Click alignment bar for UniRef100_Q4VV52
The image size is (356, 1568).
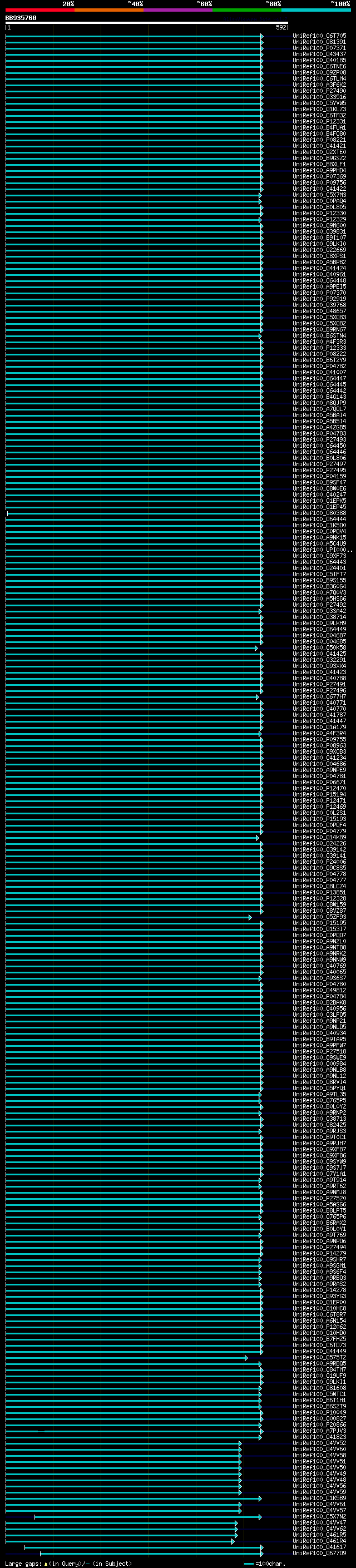pos(123,1443)
